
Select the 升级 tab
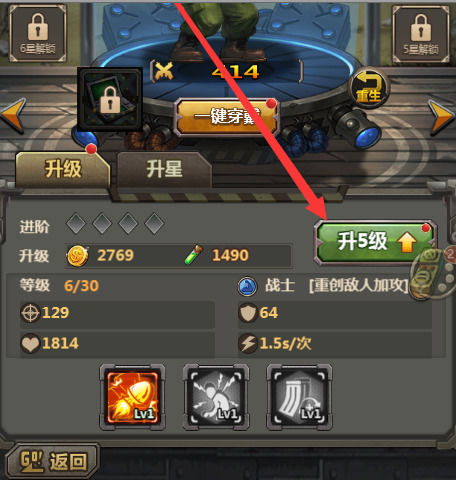[63, 169]
